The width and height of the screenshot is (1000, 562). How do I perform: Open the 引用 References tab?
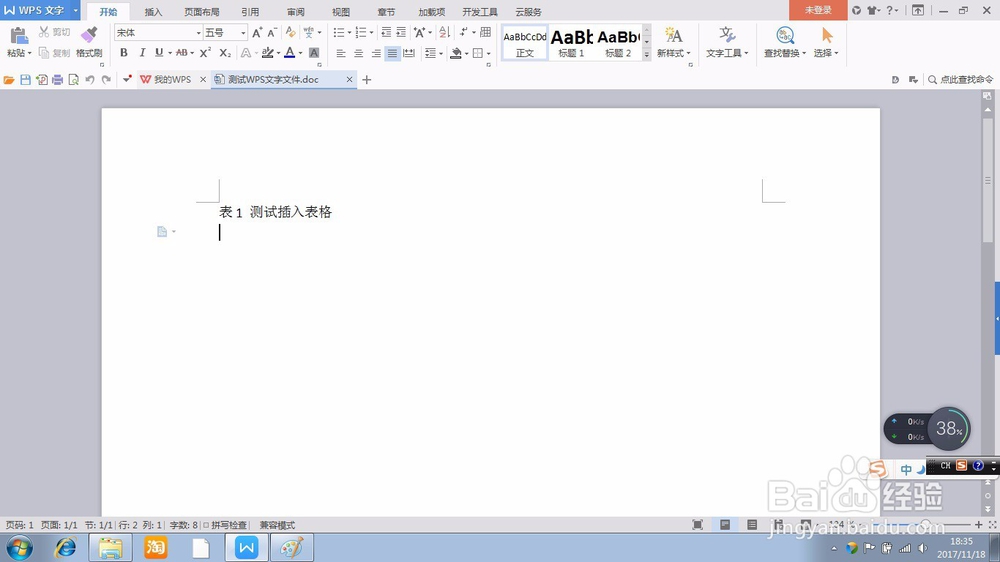[x=250, y=11]
